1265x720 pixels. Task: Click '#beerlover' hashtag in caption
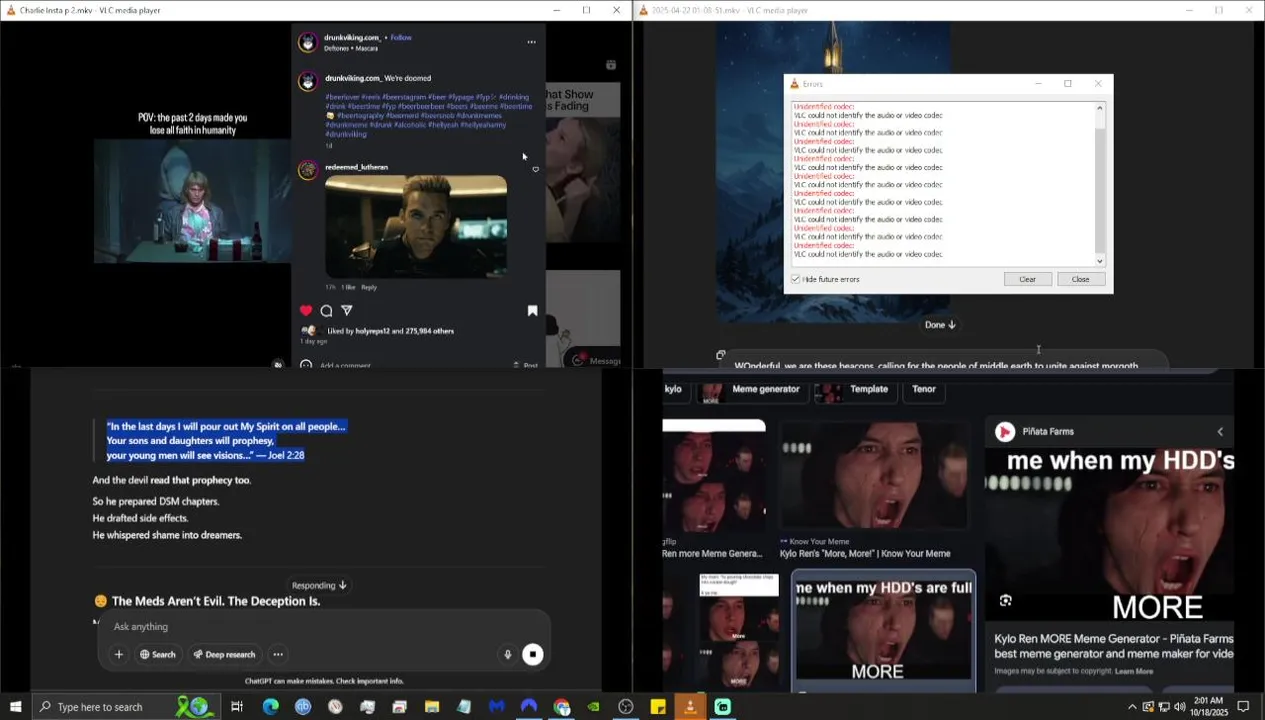tap(344, 97)
